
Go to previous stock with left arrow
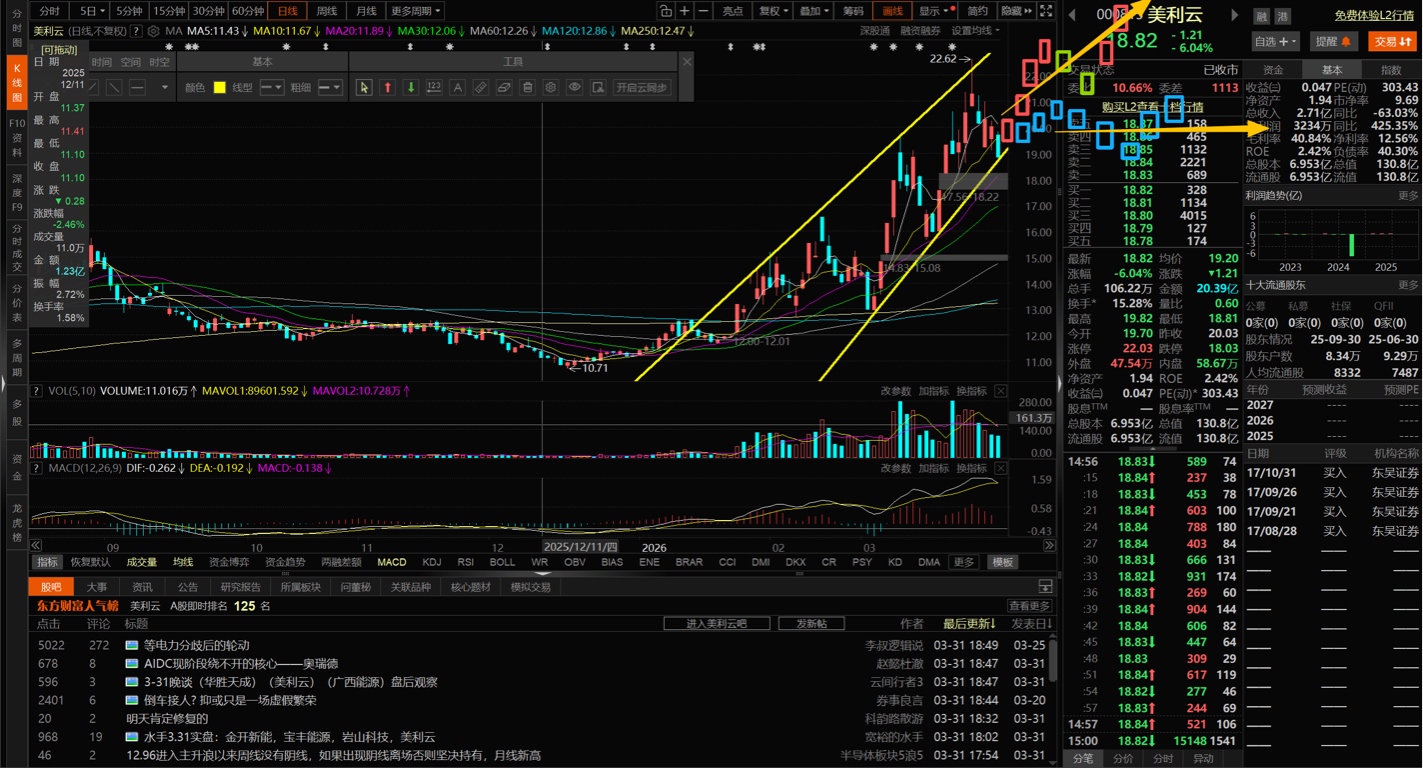coord(1072,15)
